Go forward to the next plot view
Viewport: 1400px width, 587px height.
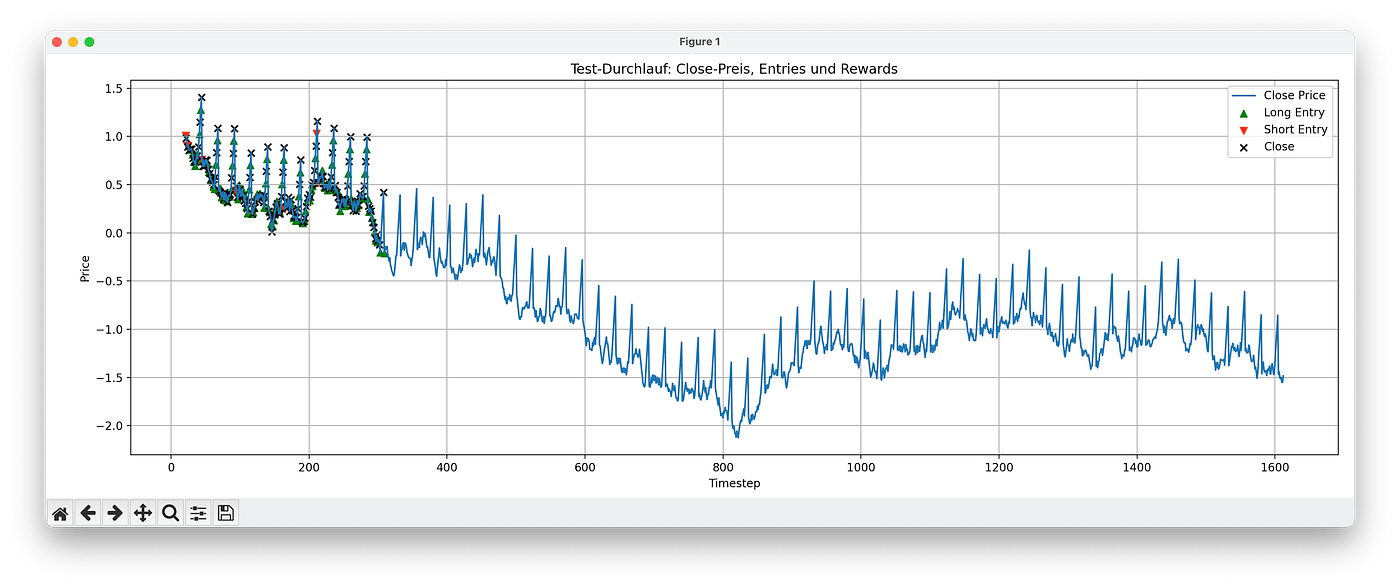pyautogui.click(x=115, y=513)
